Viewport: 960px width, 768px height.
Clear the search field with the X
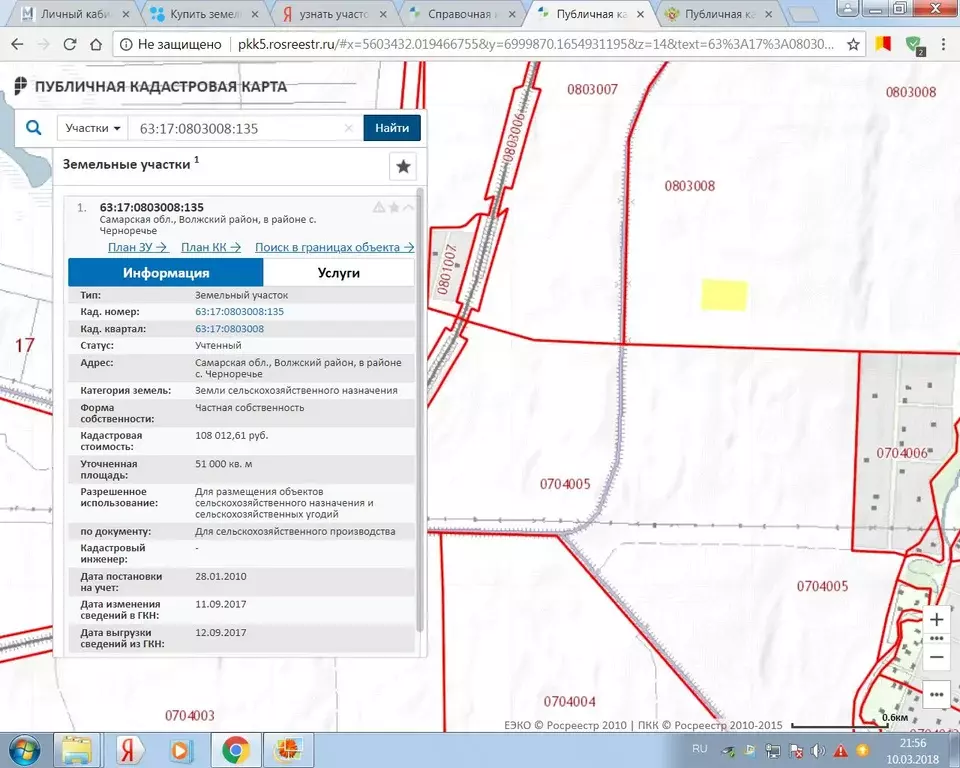[349, 128]
